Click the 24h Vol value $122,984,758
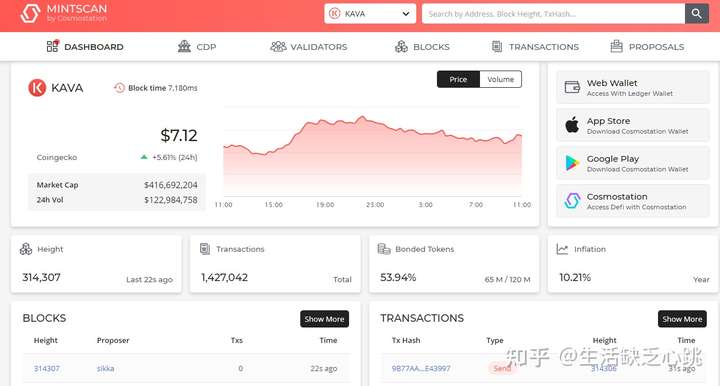720x386 pixels. [171, 200]
